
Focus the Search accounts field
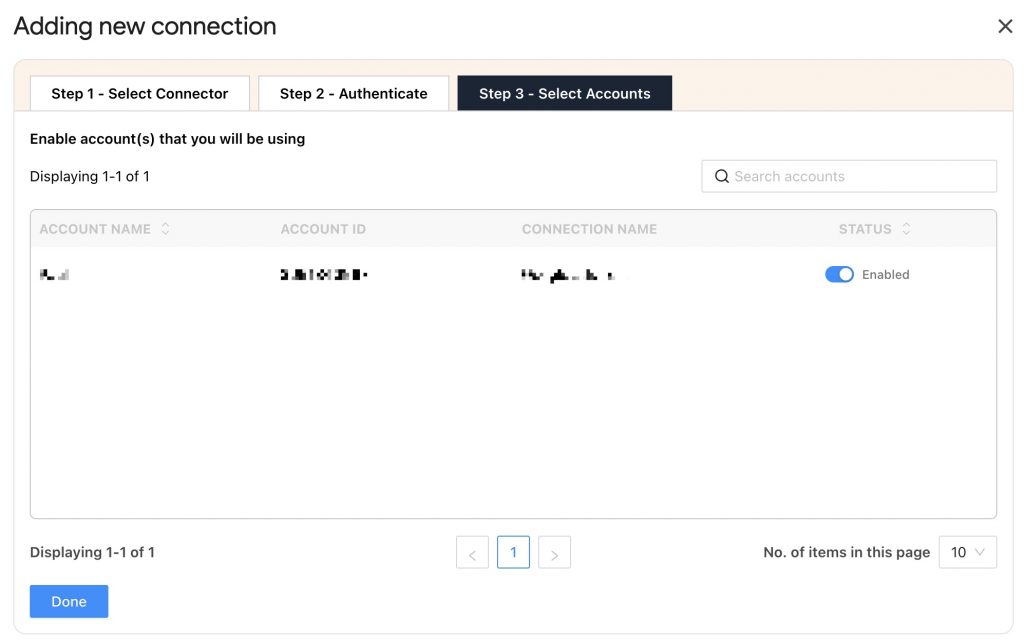click(849, 176)
